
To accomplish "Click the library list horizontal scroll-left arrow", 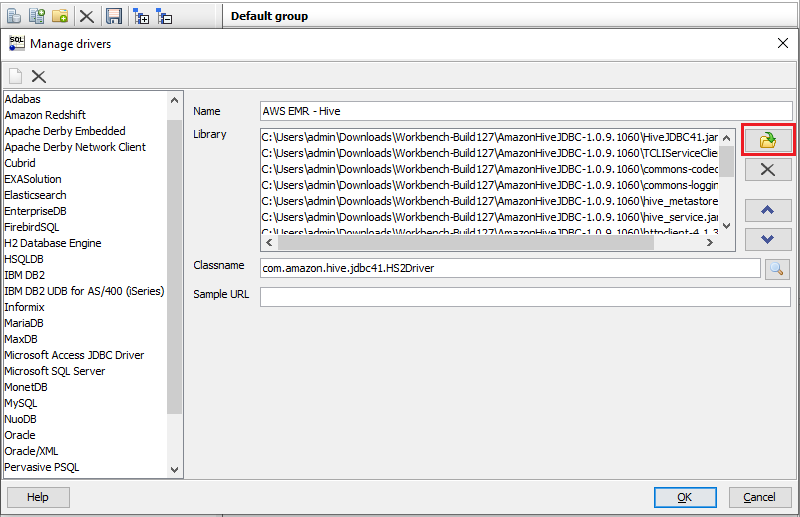I will coord(269,243).
